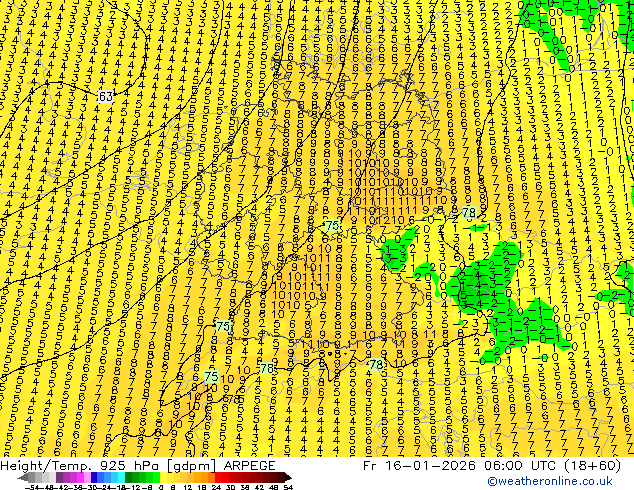
Task: Click the dark blue legend swatch near -30
Action: click(x=94, y=478)
